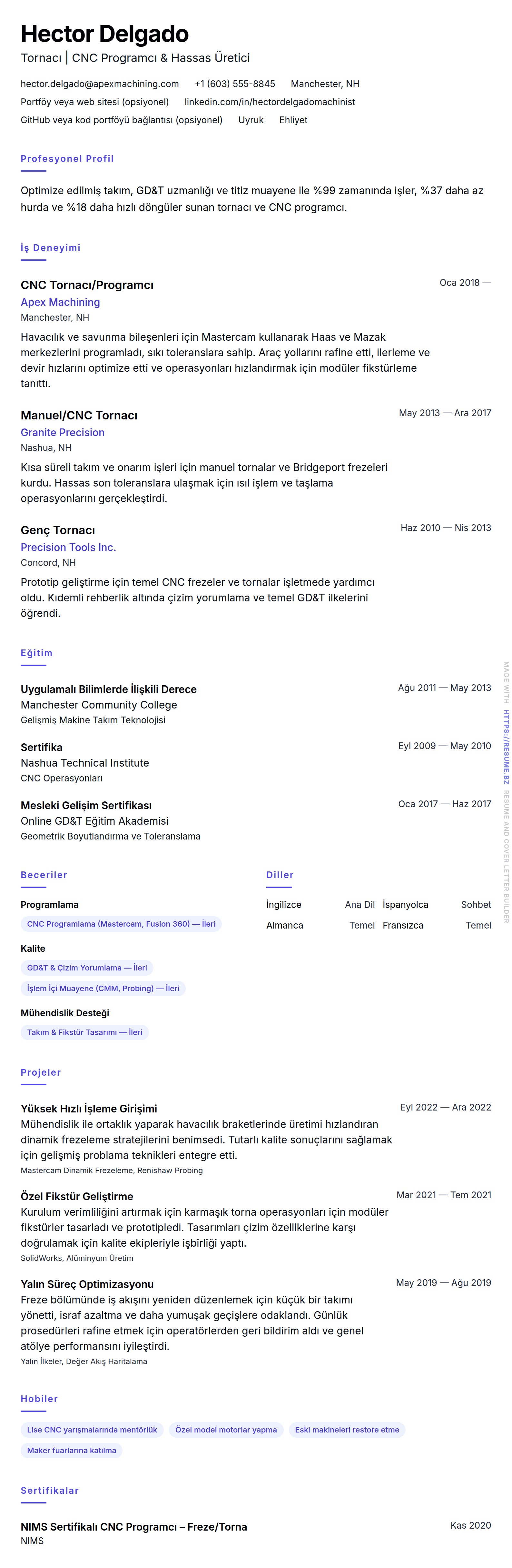Click the Hector Delgado name heading

[x=104, y=34]
